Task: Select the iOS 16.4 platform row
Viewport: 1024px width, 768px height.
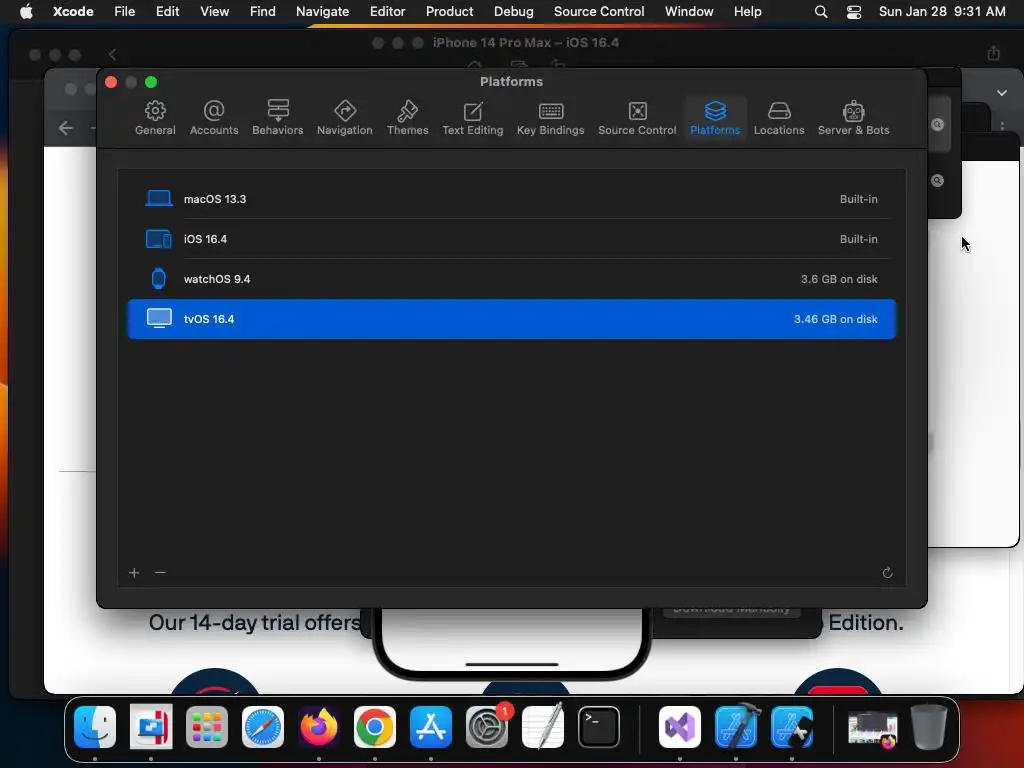Action: (511, 239)
